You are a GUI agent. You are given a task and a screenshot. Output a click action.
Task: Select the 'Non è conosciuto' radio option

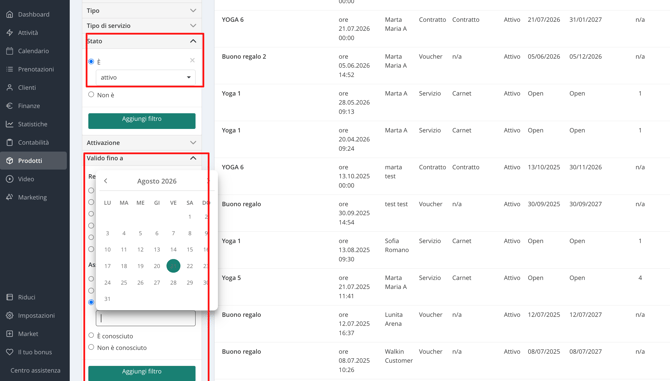[x=91, y=347]
